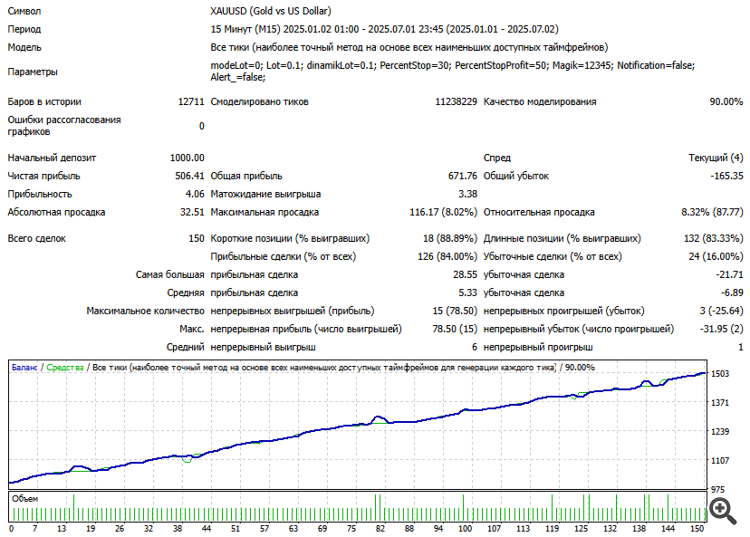Image resolution: width=750 pixels, height=537 pixels.
Task: Click profit factor value 4.06
Action: point(195,194)
